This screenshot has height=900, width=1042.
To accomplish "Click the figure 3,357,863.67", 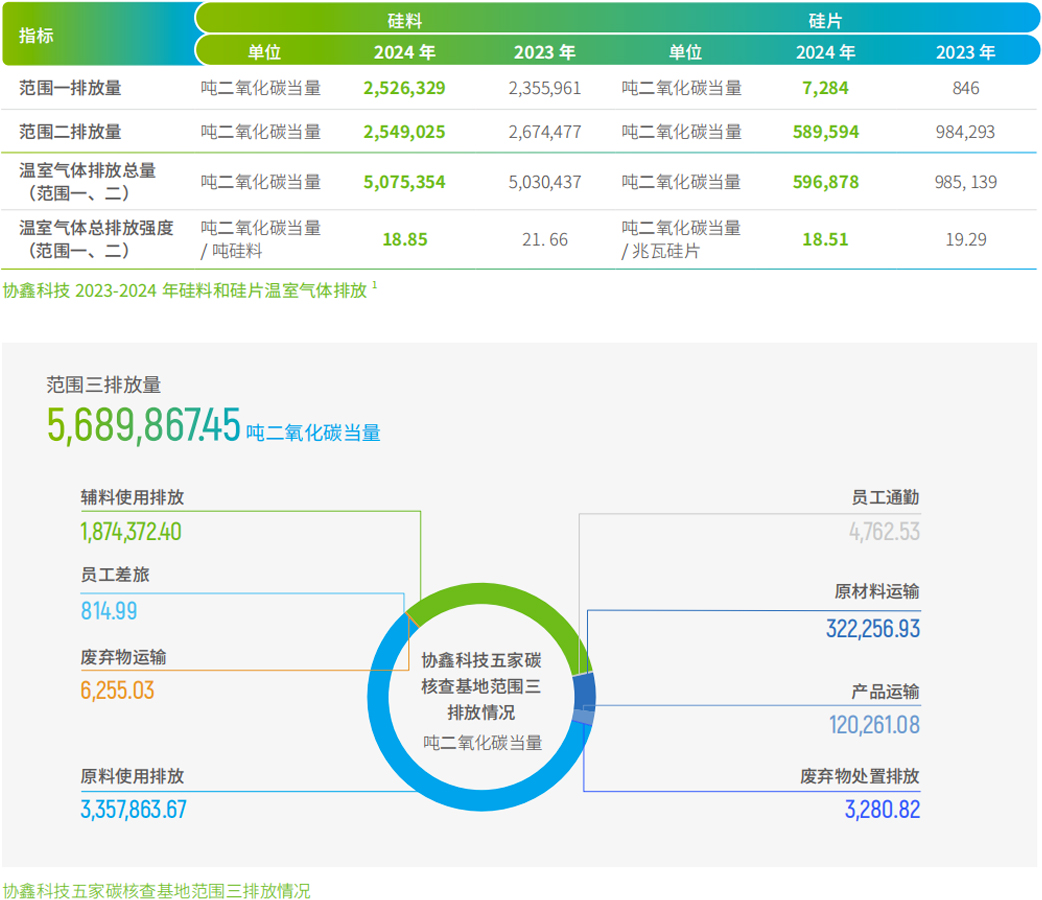I will tap(134, 810).
